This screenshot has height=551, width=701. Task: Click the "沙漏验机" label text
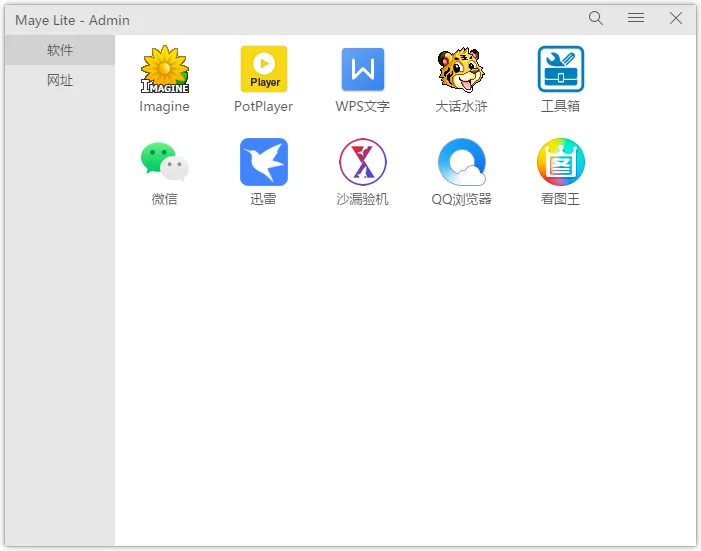[363, 199]
